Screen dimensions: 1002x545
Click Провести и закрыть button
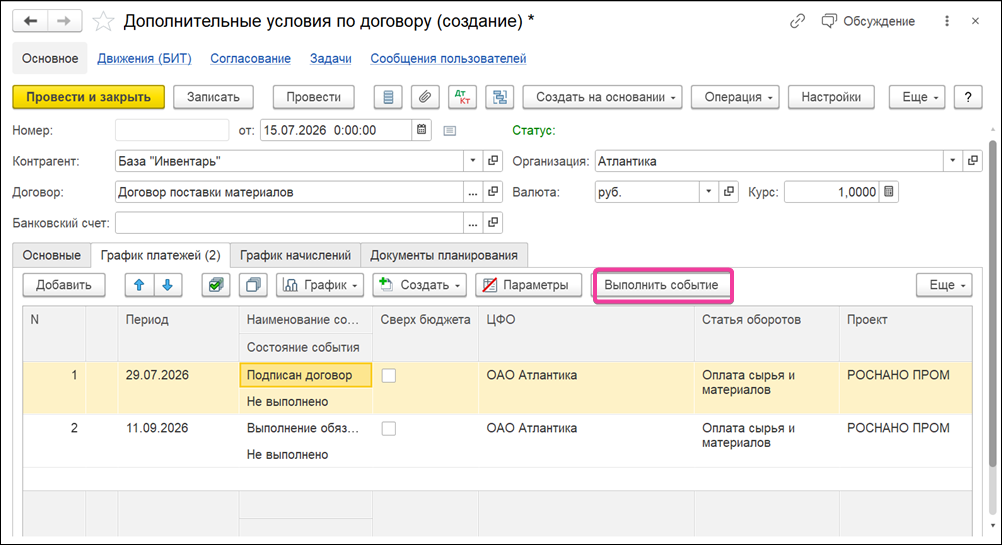click(88, 97)
